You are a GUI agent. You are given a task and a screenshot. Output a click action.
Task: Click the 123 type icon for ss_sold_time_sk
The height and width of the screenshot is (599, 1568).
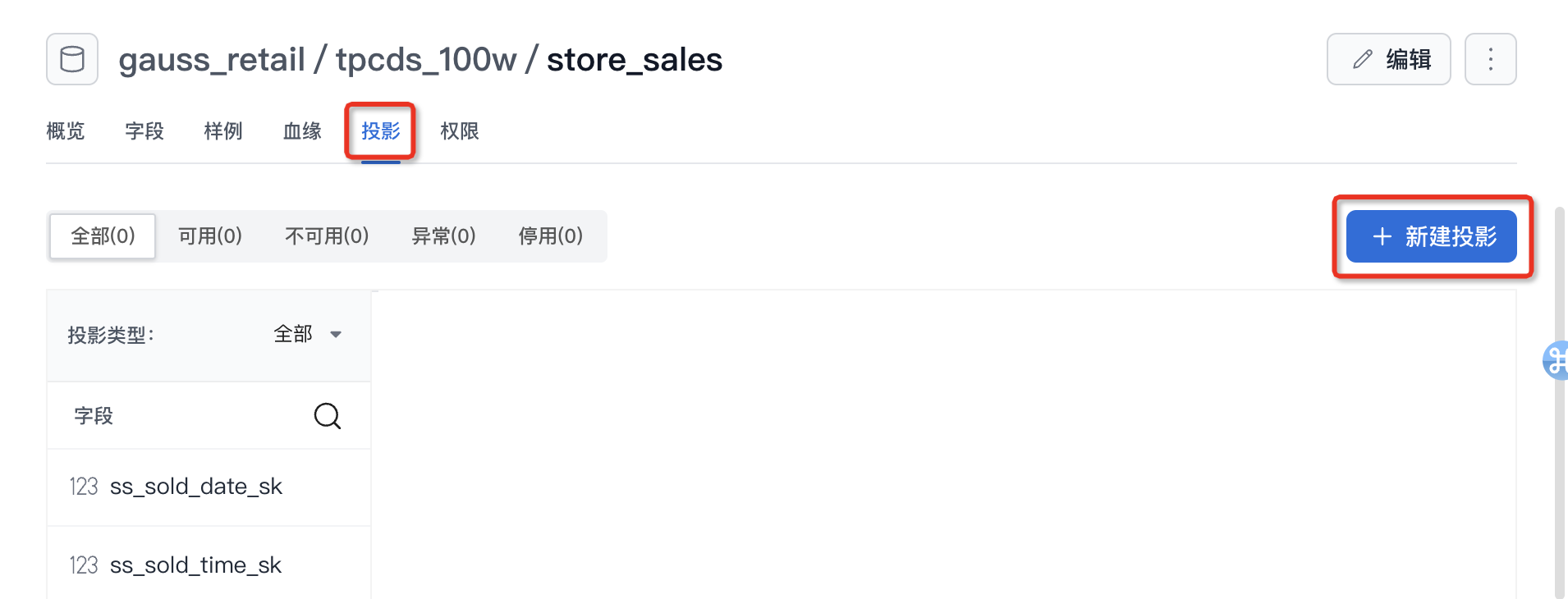tap(84, 565)
